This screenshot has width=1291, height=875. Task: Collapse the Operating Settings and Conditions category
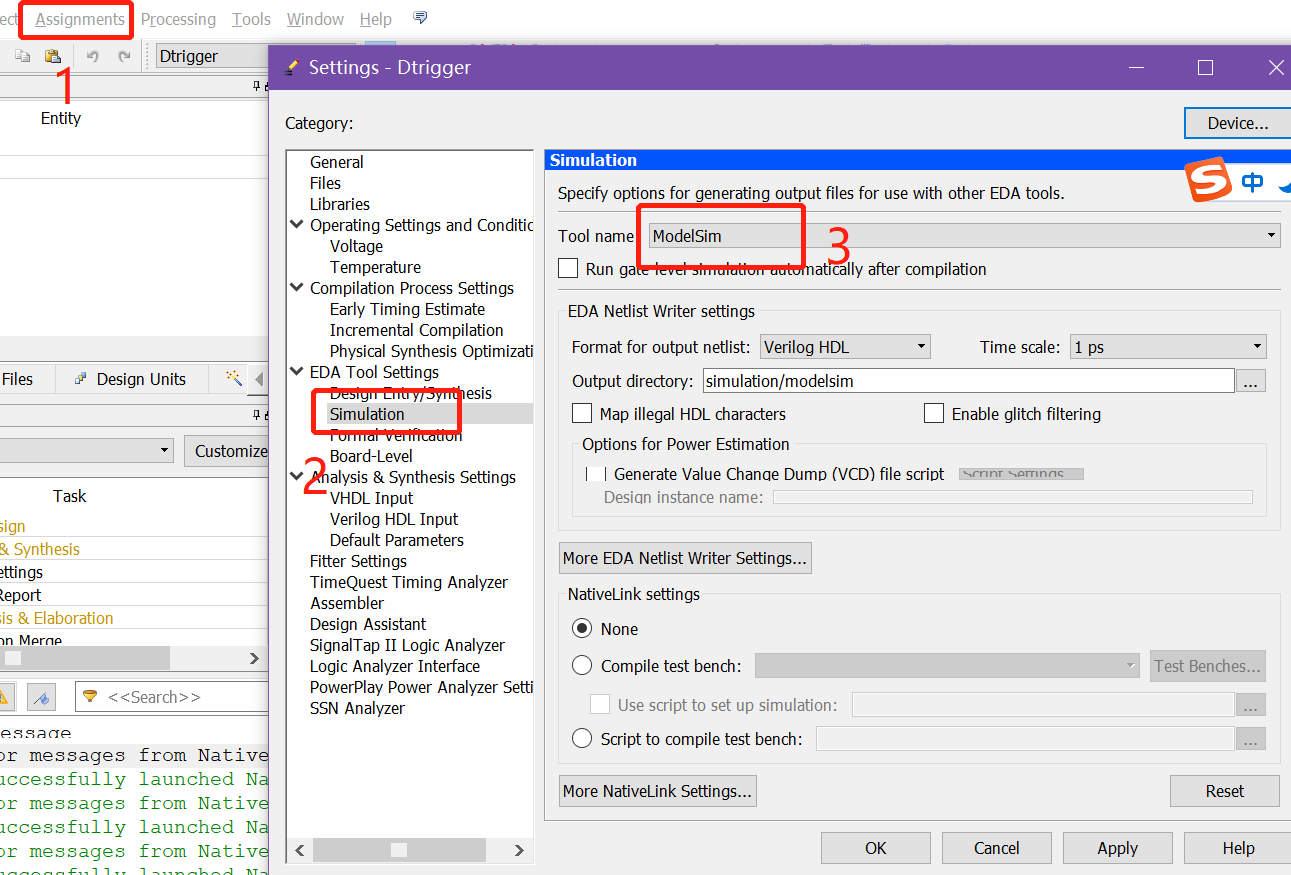[x=297, y=225]
